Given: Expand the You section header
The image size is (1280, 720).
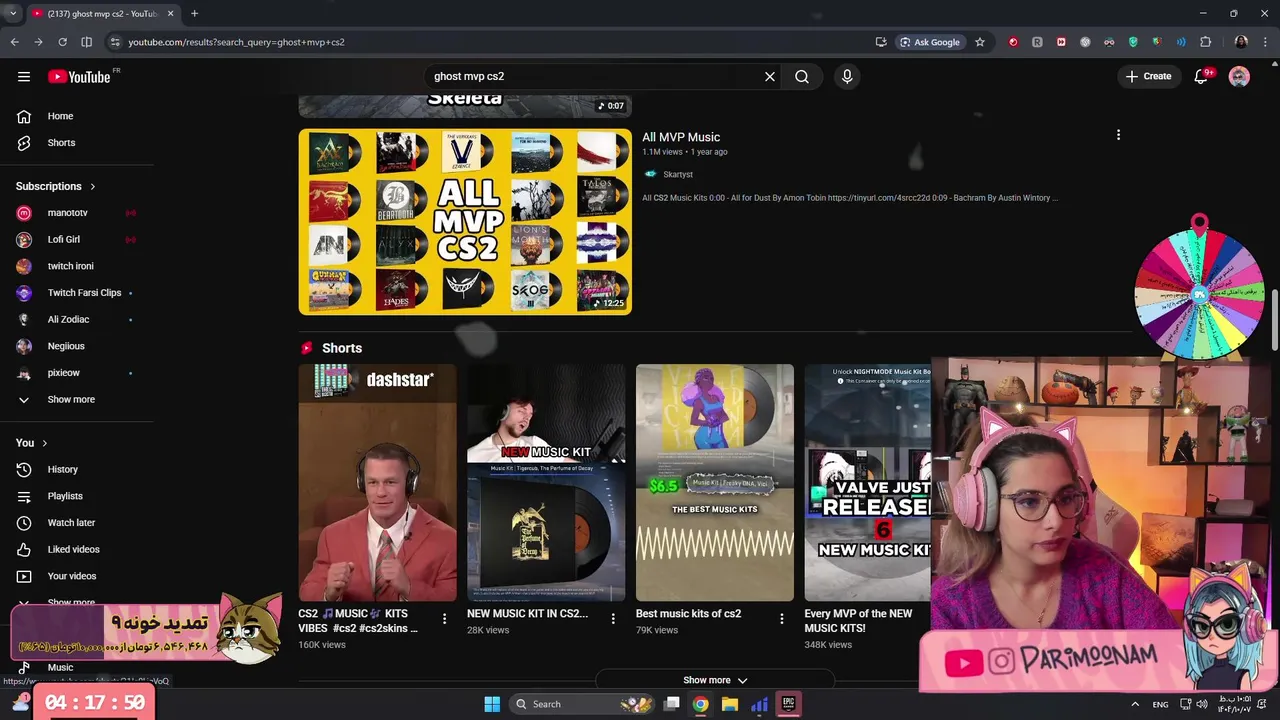Looking at the screenshot, I should pos(32,443).
